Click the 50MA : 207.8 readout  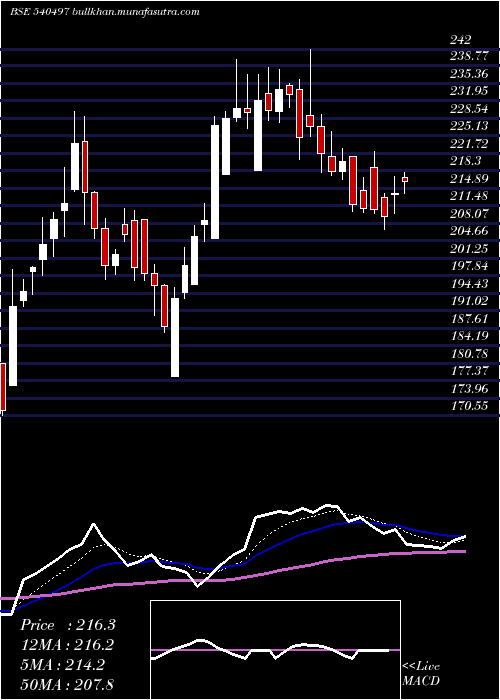[67, 684]
